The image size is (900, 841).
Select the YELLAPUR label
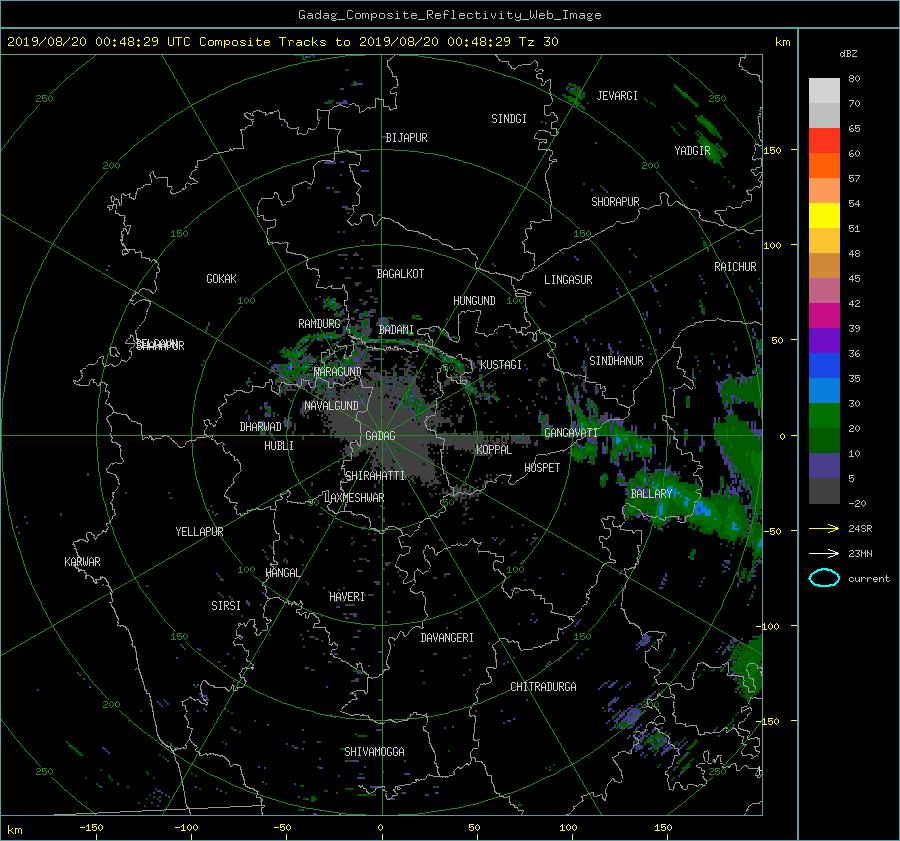[x=199, y=532]
